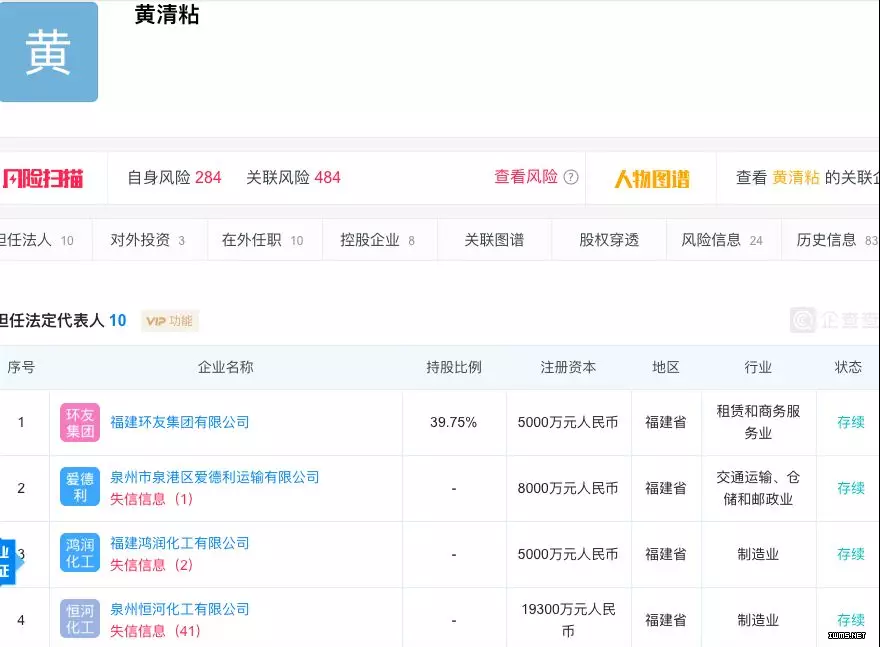Click the 行业 column header

[x=758, y=367]
